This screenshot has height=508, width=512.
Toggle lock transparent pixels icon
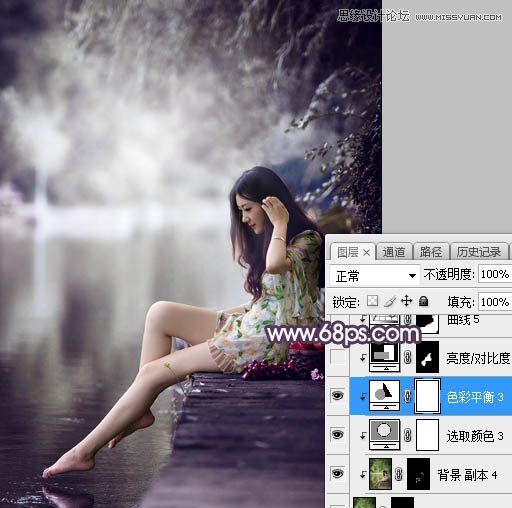pyautogui.click(x=372, y=301)
